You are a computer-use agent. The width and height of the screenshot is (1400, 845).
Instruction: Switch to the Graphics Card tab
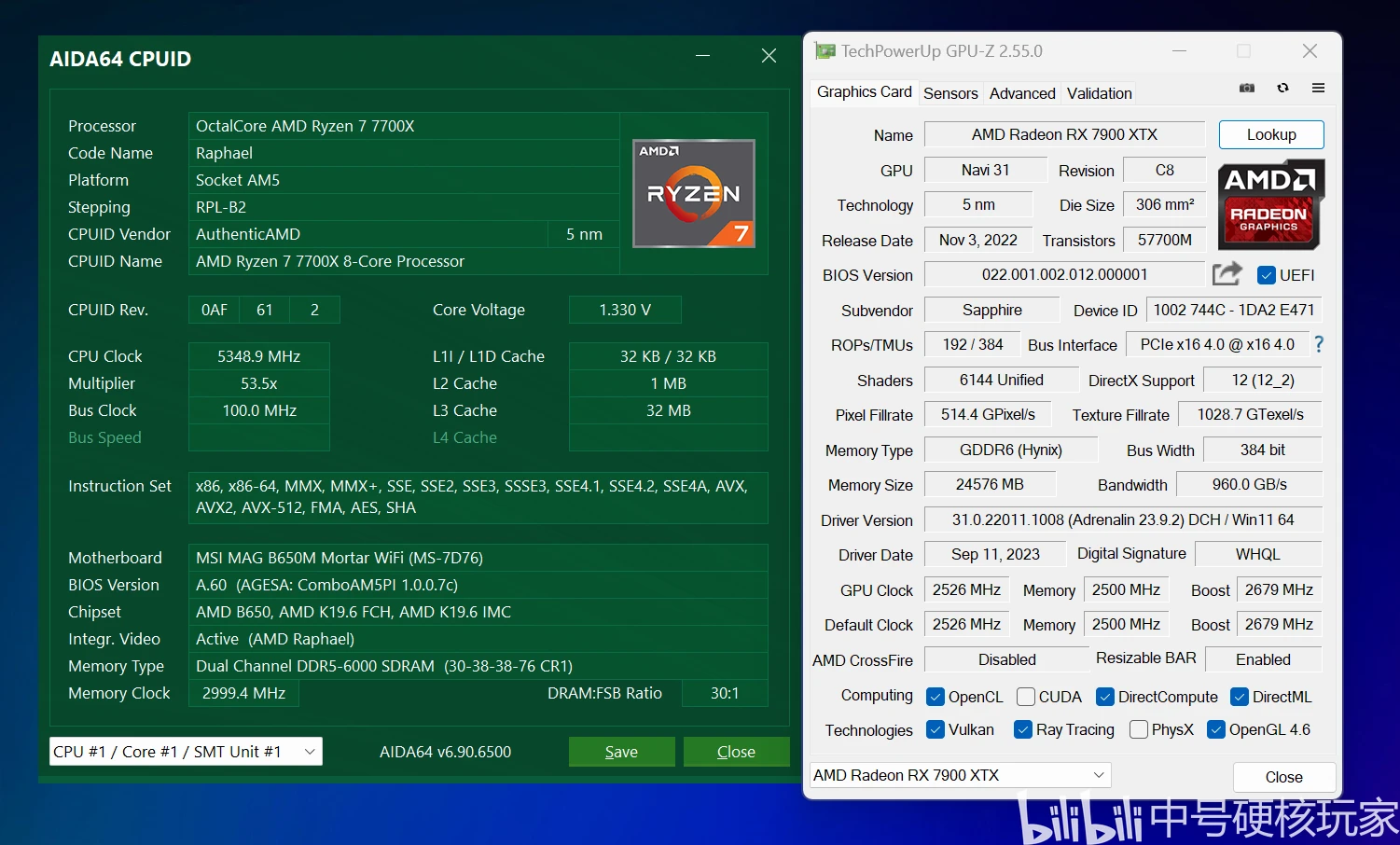coord(865,91)
